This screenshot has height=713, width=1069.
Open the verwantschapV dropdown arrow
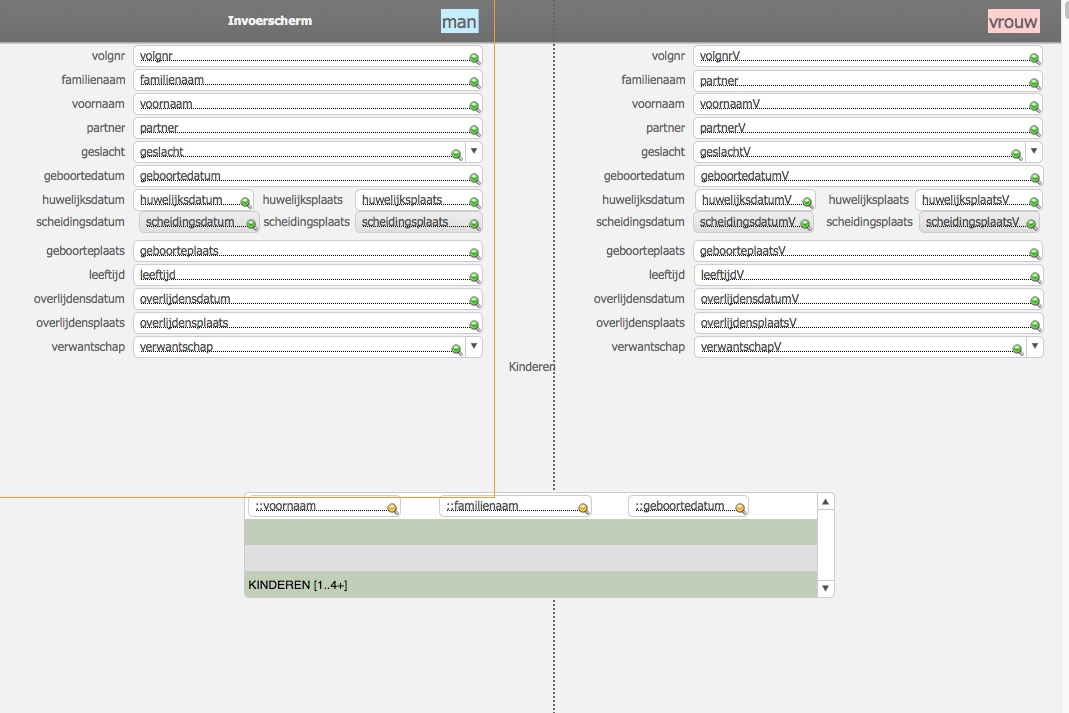(x=1035, y=346)
